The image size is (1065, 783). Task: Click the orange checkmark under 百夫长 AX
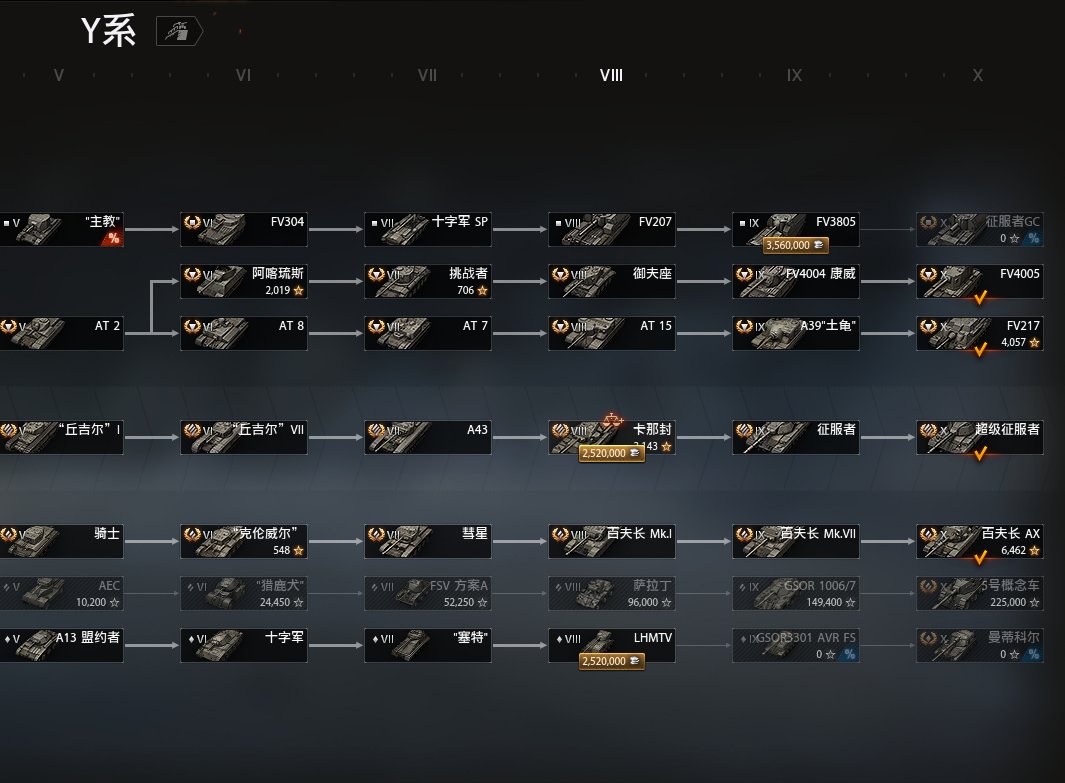click(x=980, y=558)
